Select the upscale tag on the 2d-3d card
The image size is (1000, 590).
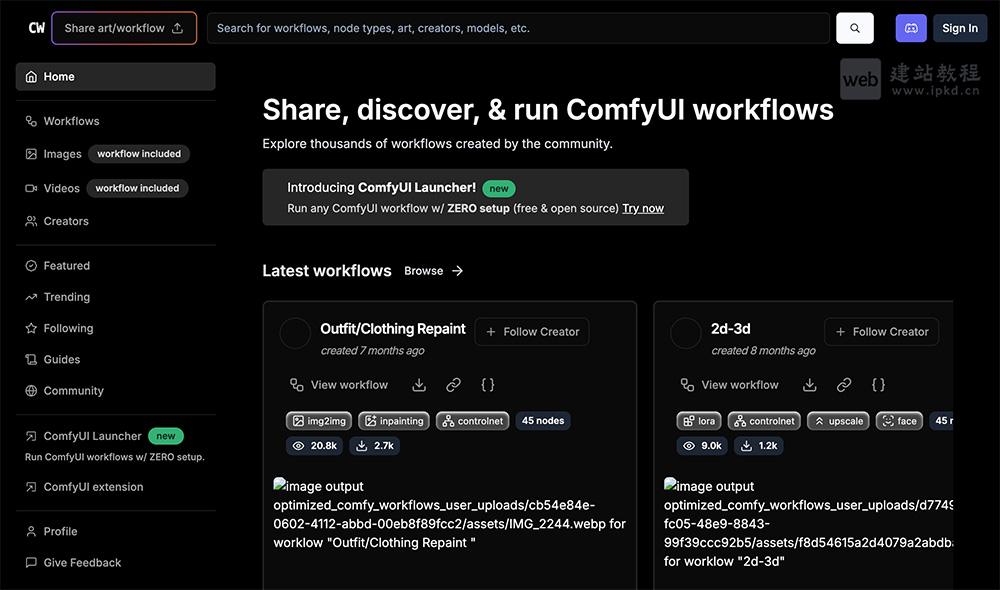pyautogui.click(x=837, y=420)
